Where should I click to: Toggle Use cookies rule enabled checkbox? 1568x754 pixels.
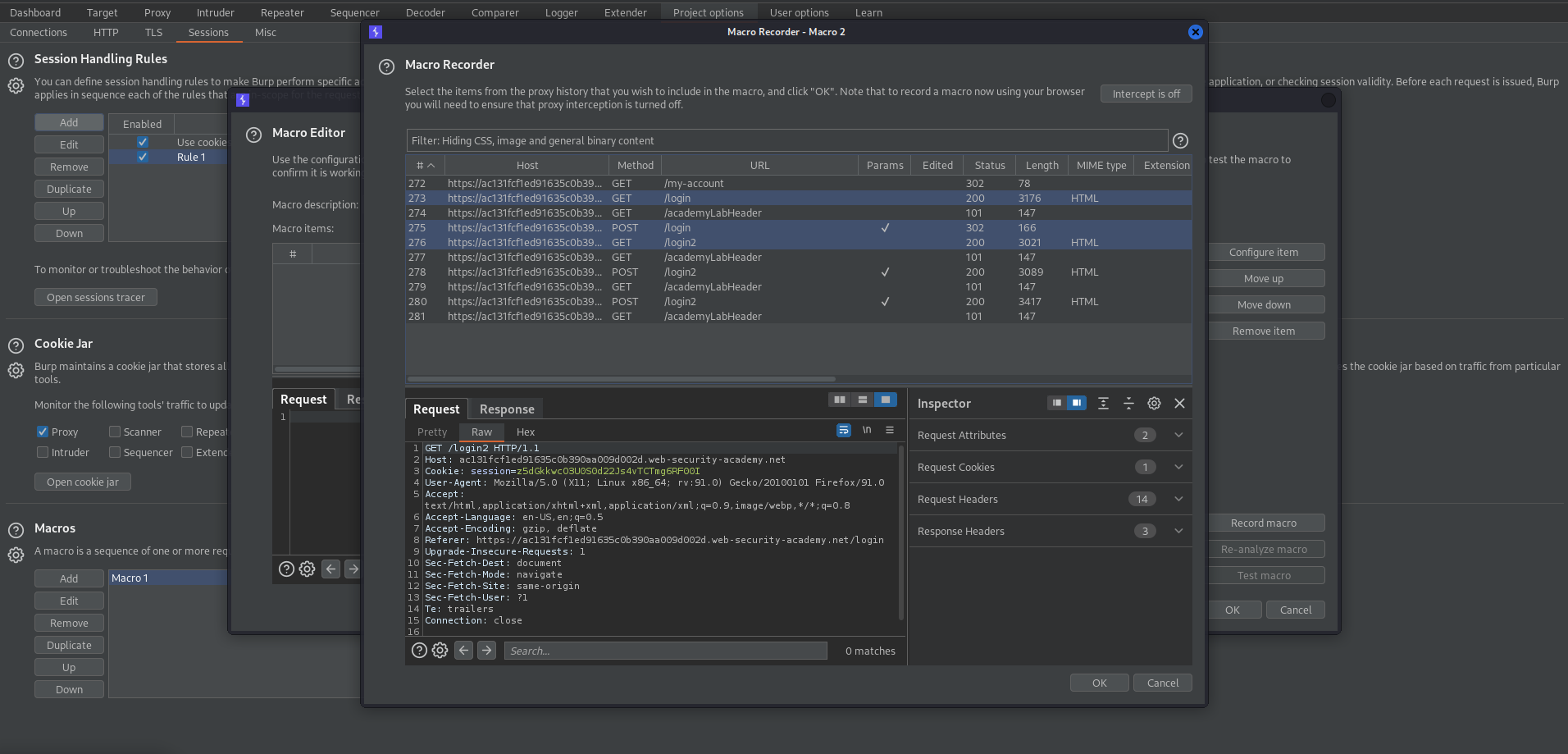(143, 142)
